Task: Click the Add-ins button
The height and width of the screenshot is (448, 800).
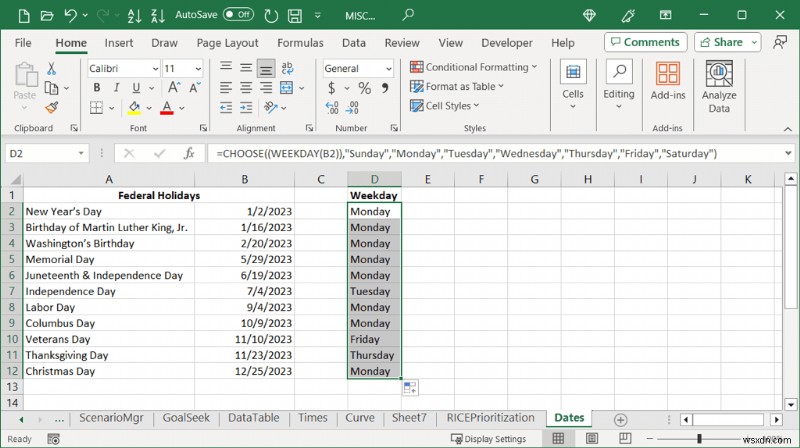Action: coord(668,81)
